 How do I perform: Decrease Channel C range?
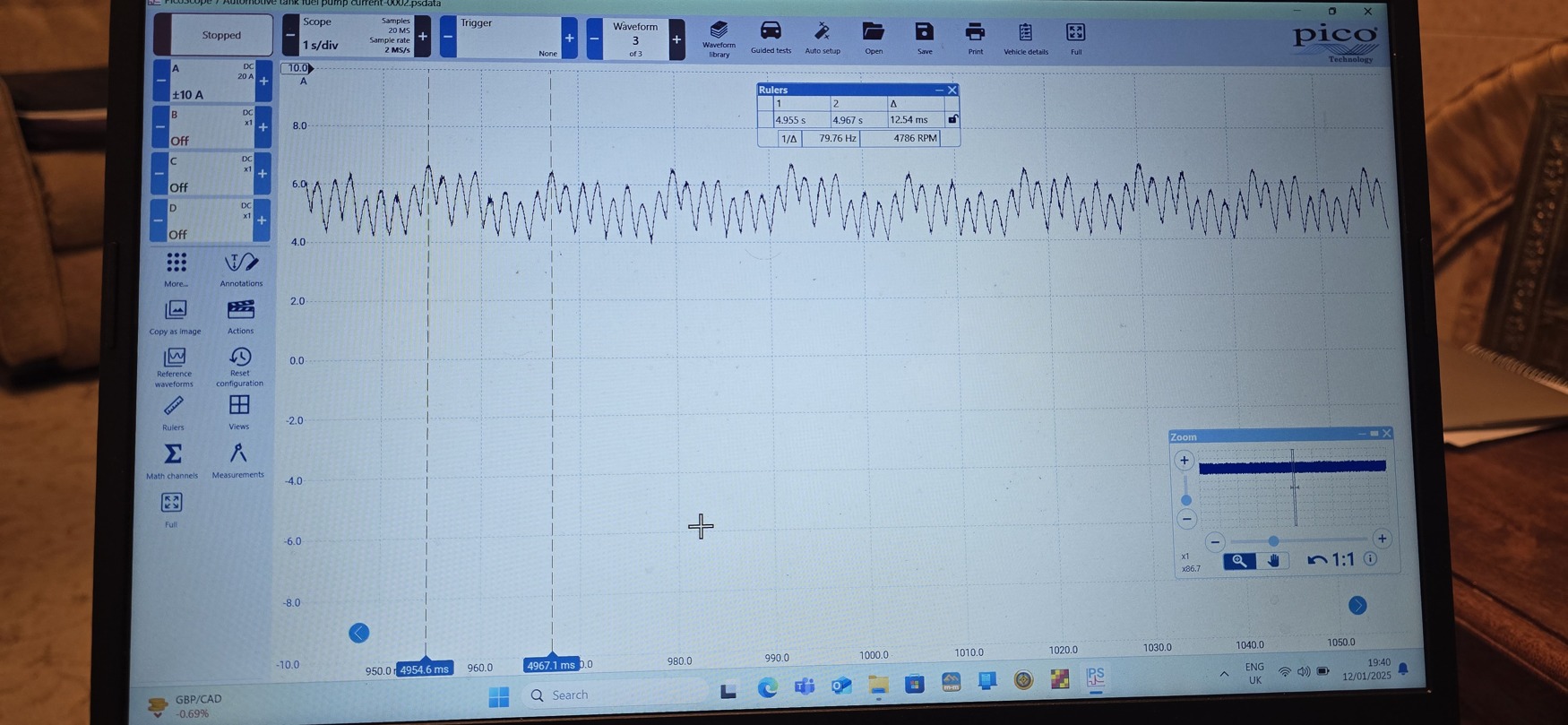click(x=159, y=174)
